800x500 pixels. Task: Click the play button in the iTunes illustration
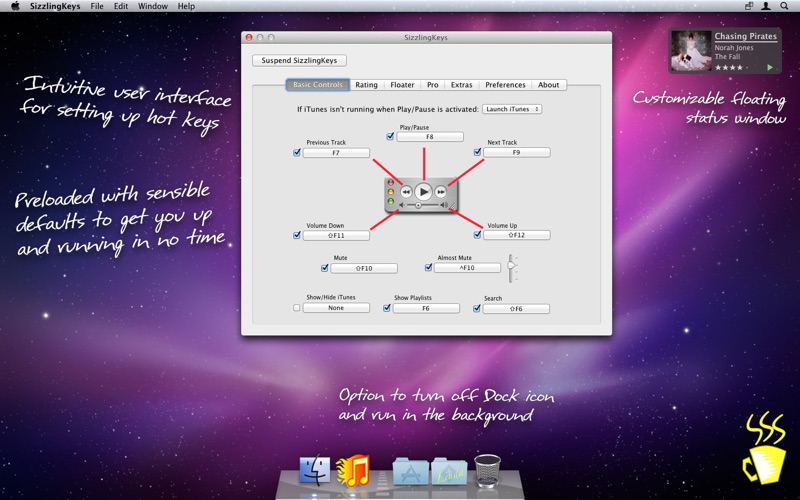tap(423, 192)
